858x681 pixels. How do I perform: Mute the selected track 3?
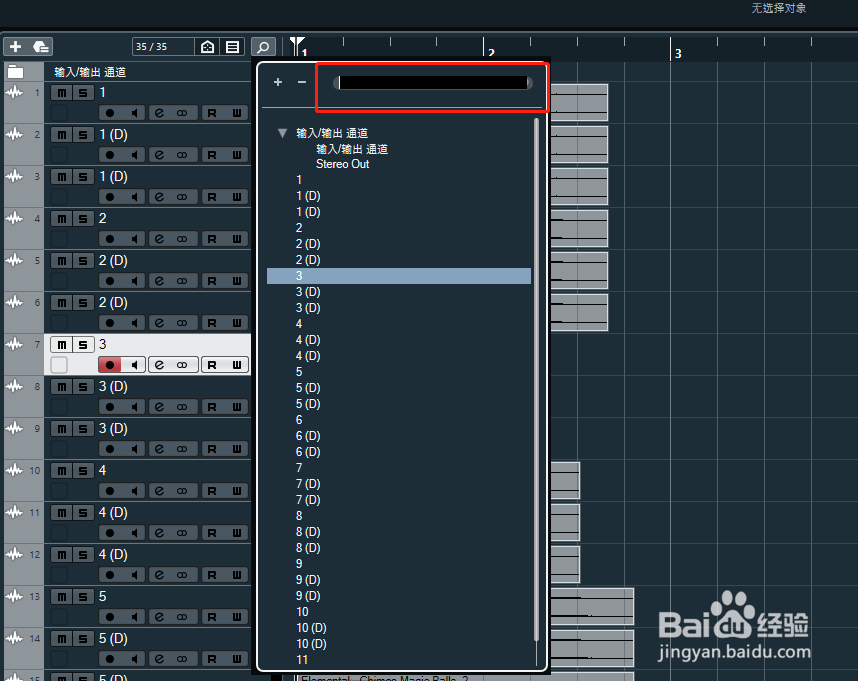click(x=62, y=345)
